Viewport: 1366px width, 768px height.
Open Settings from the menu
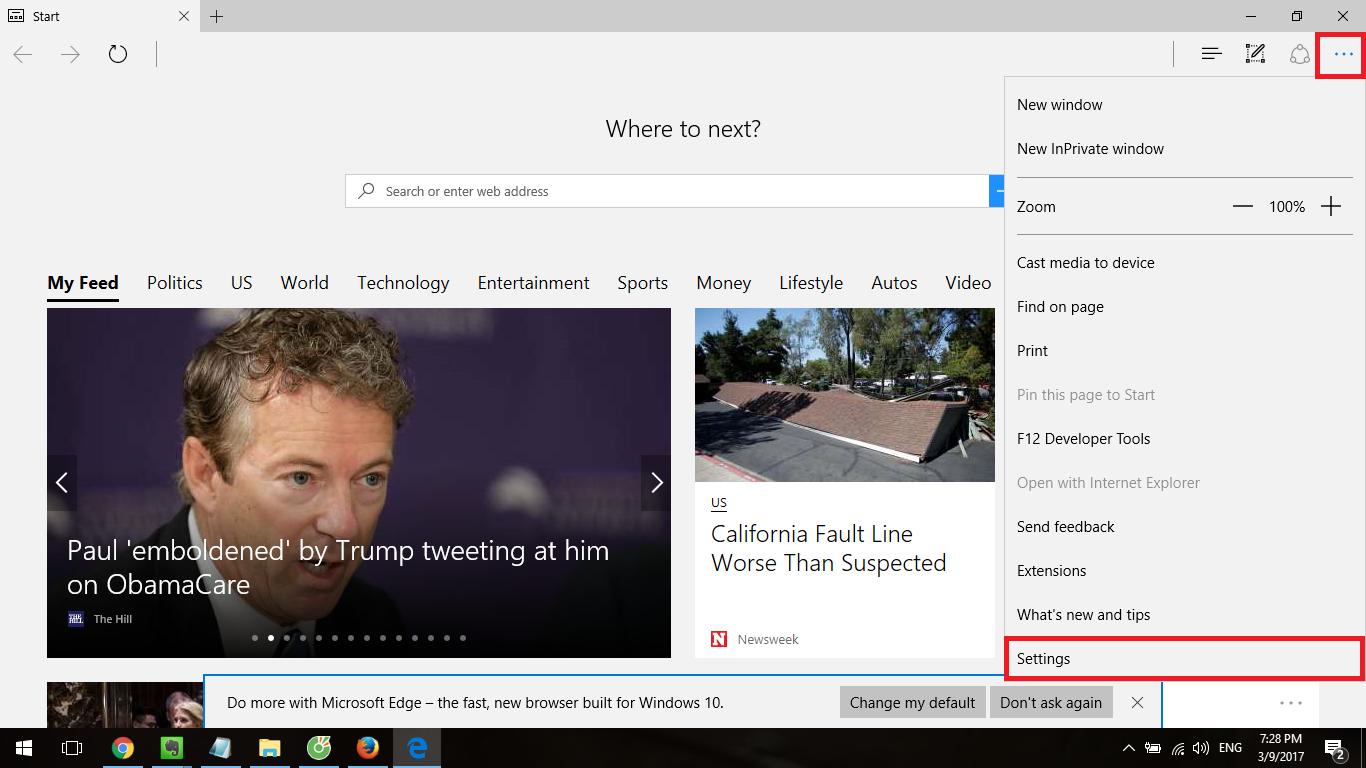[1185, 659]
